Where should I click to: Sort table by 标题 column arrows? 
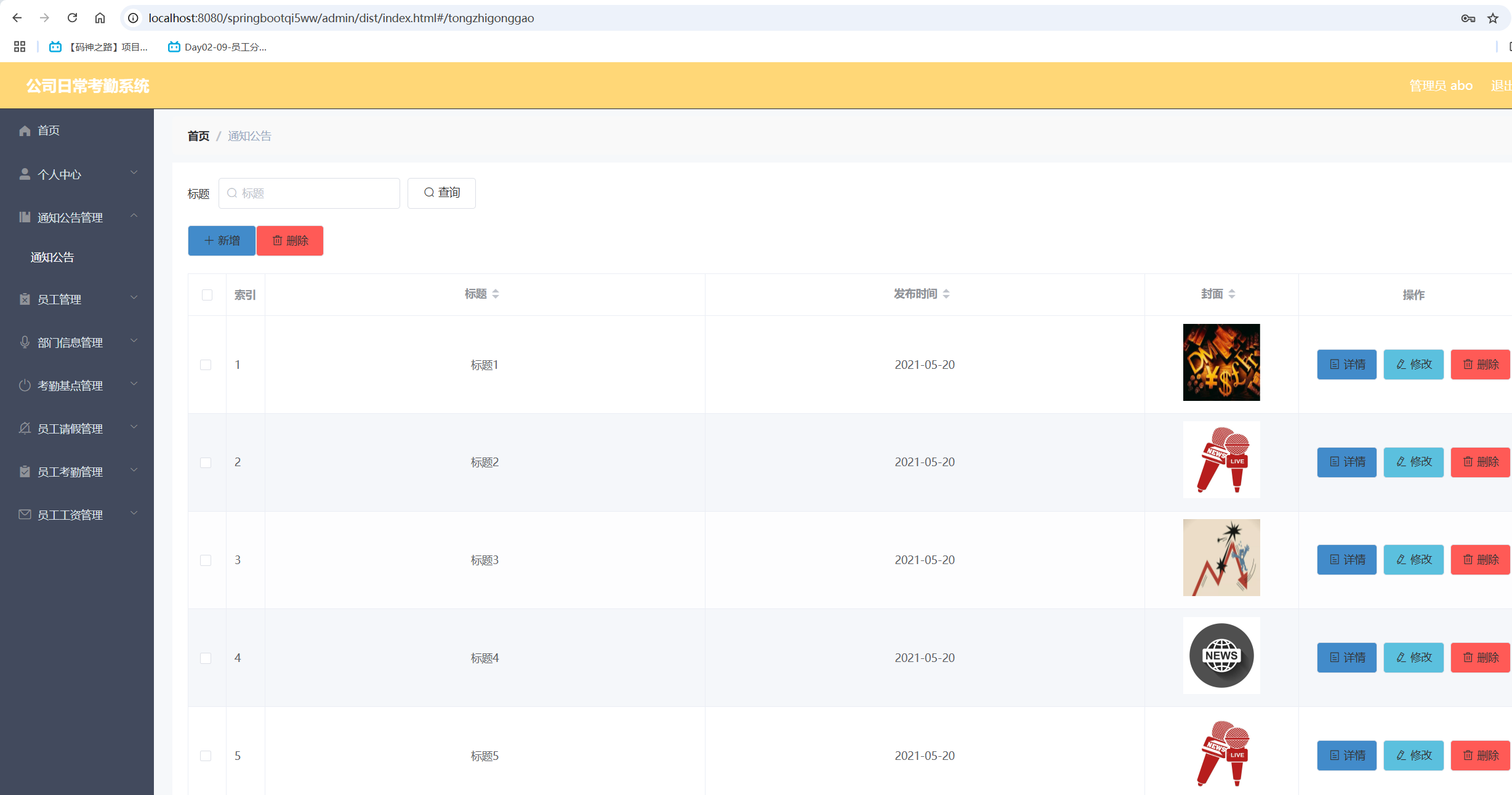tap(496, 294)
